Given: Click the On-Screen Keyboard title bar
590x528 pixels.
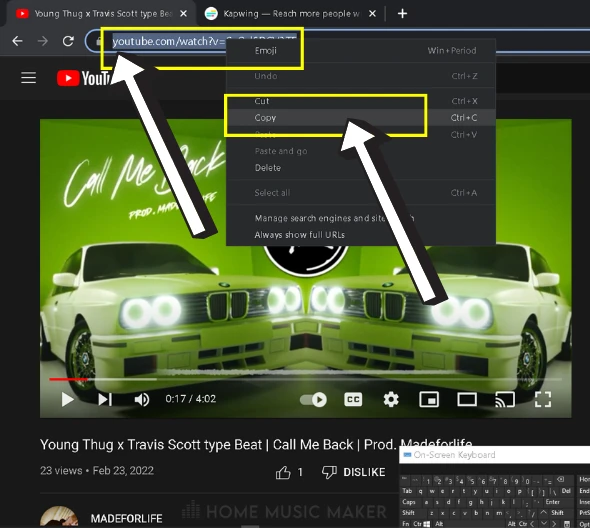Looking at the screenshot, I should coord(494,455).
